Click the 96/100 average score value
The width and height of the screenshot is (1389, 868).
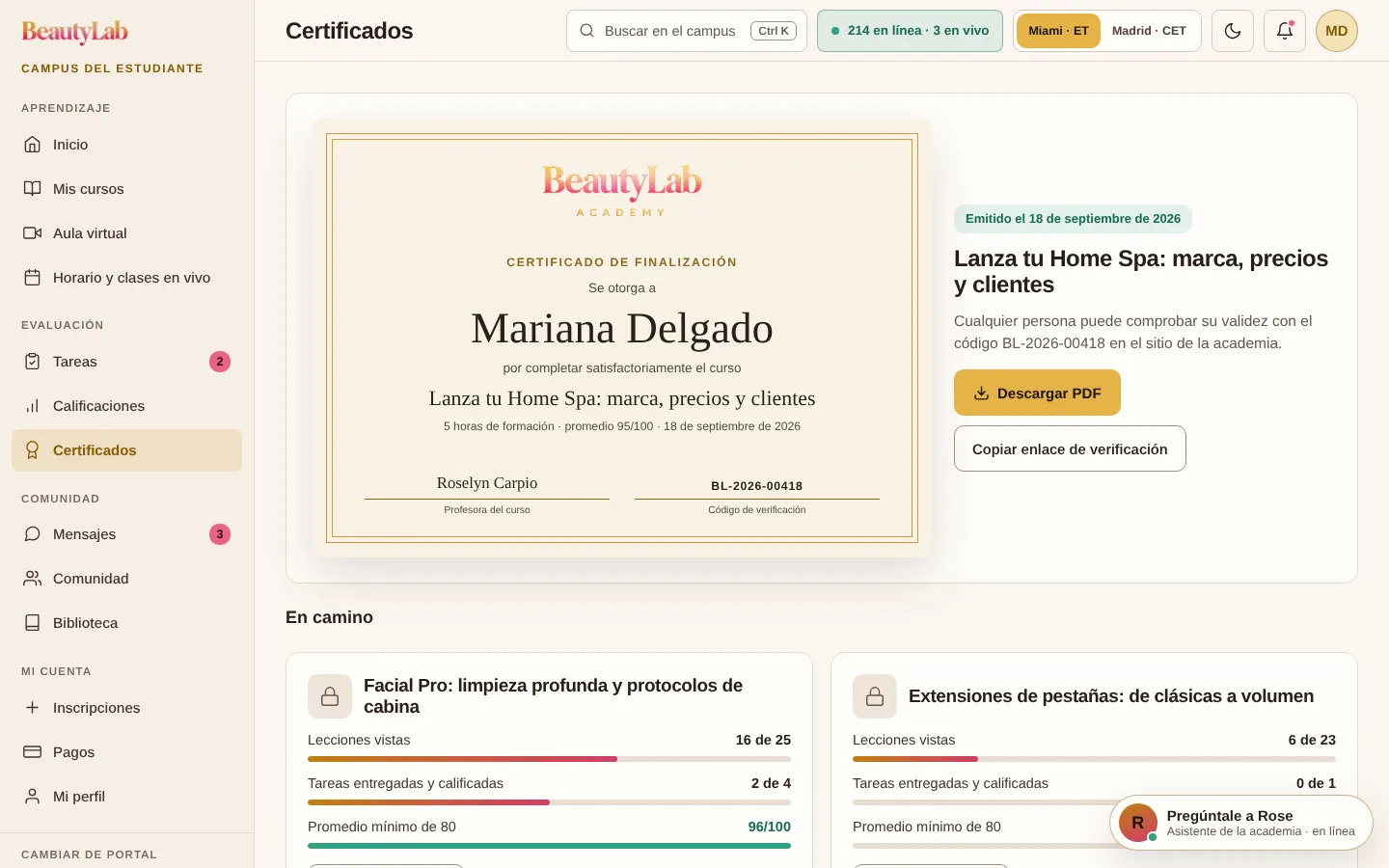pos(770,827)
